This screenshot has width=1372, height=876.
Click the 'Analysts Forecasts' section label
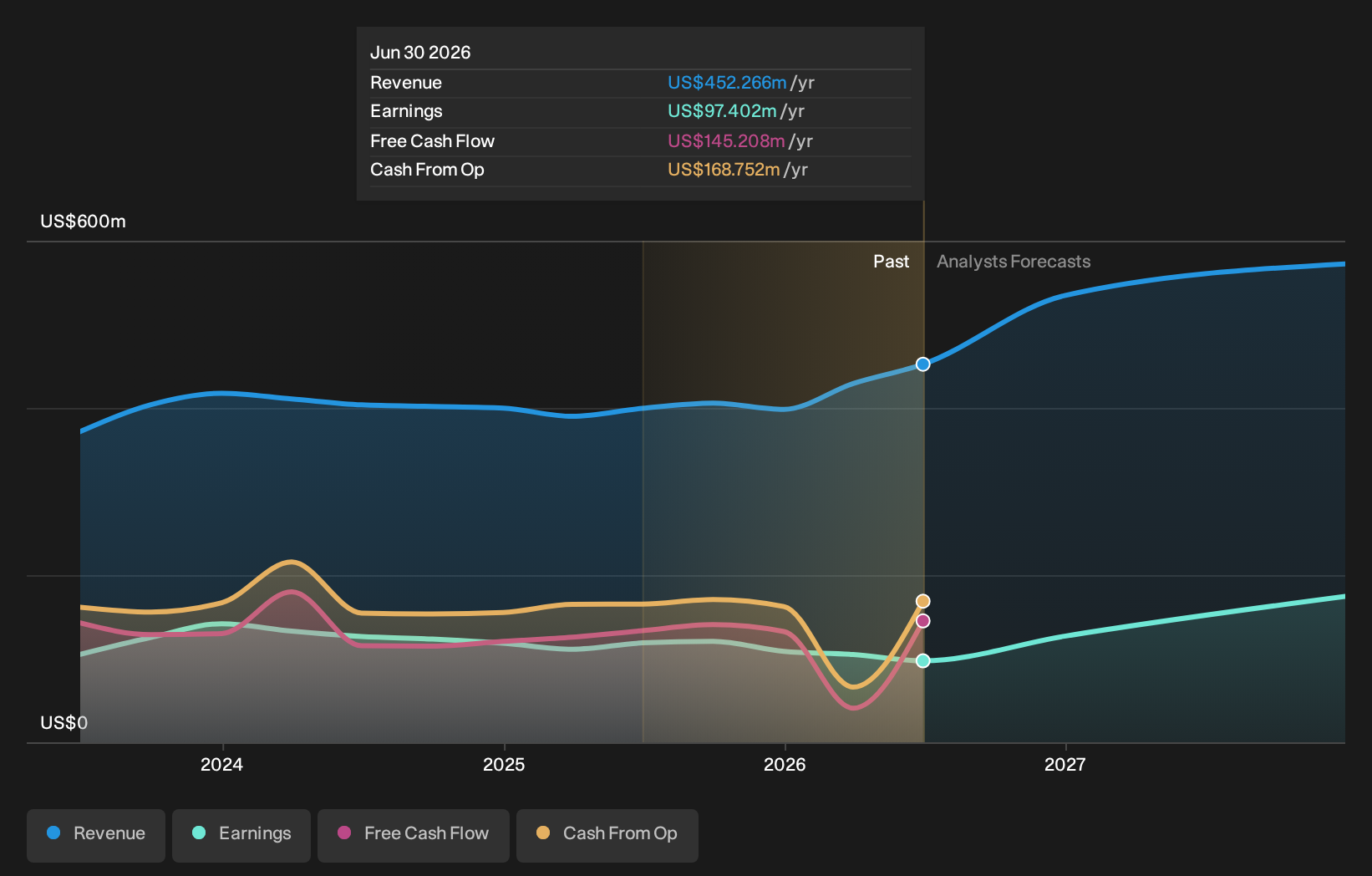pyautogui.click(x=1014, y=262)
